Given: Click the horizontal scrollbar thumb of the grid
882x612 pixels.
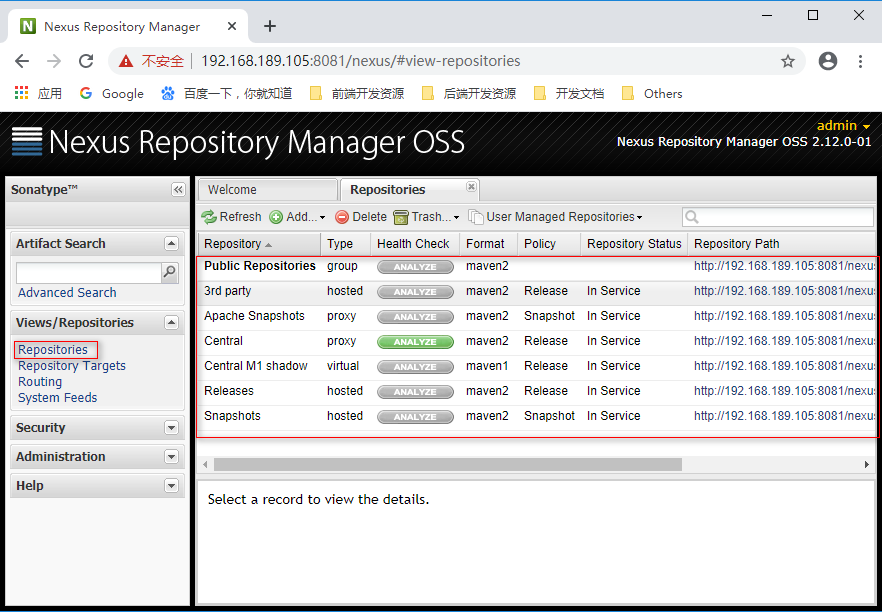Looking at the screenshot, I should [x=448, y=465].
